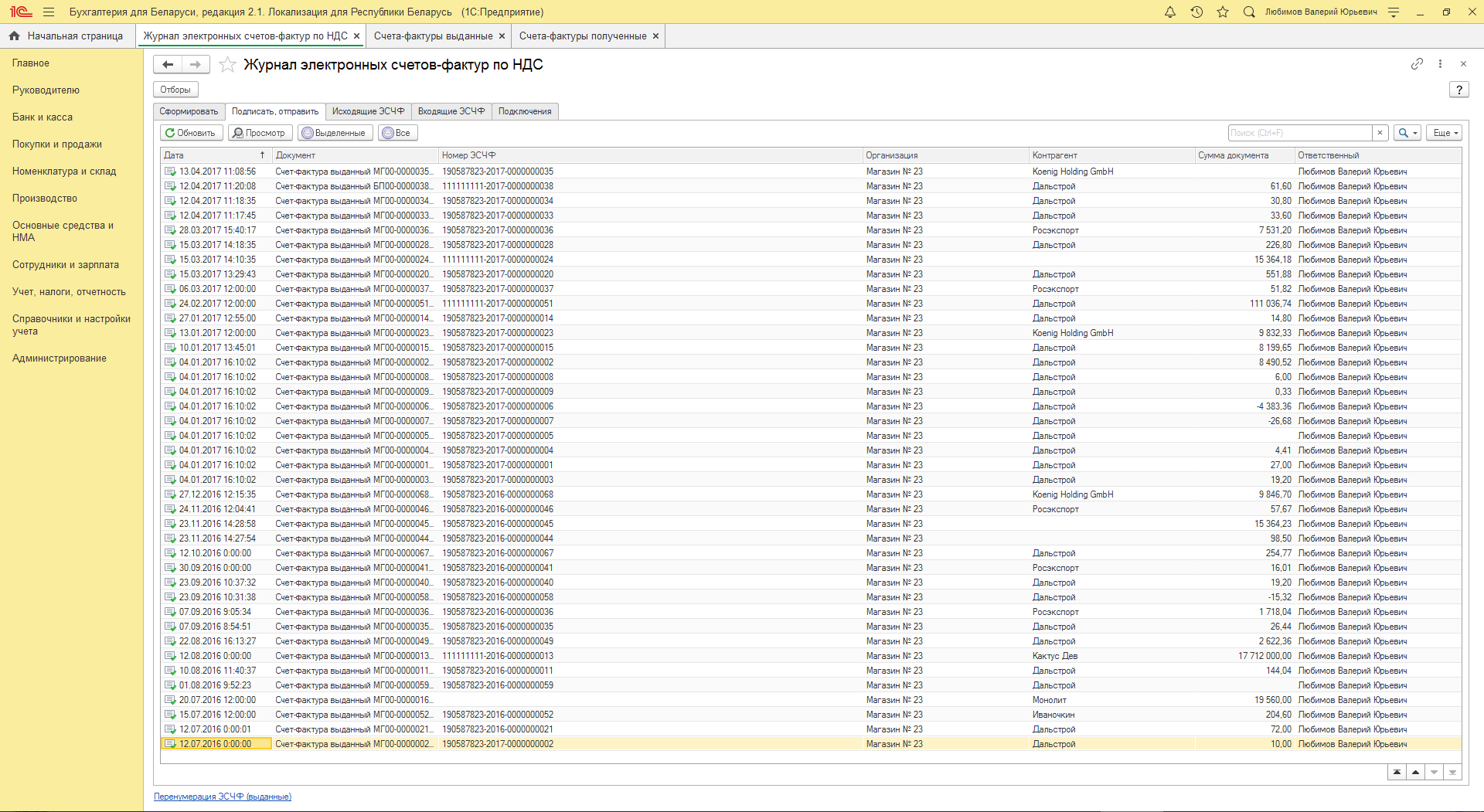
Task: Click the Обновить refresh button
Action: coord(190,133)
